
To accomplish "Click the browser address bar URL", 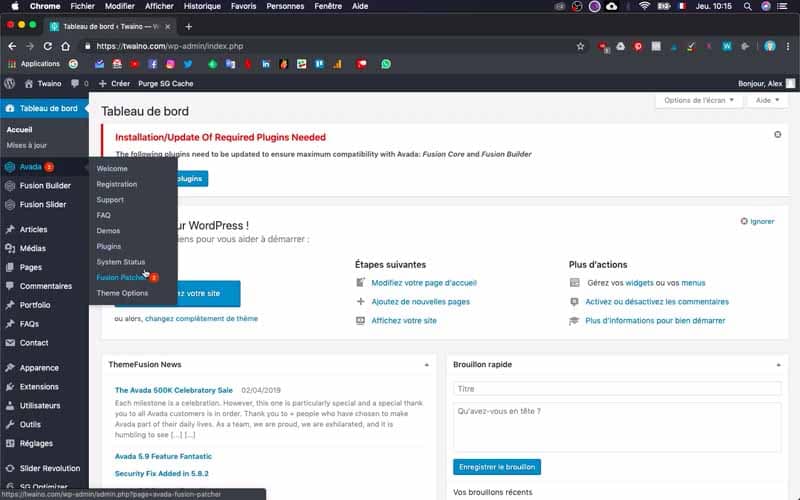I will pos(169,46).
